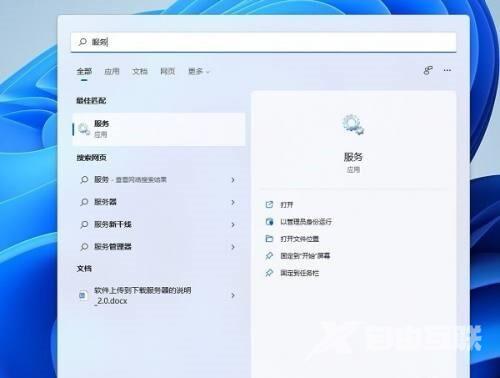This screenshot has width=500, height=378.
Task: Click large 服务 gear icon in preview pane
Action: click(353, 124)
